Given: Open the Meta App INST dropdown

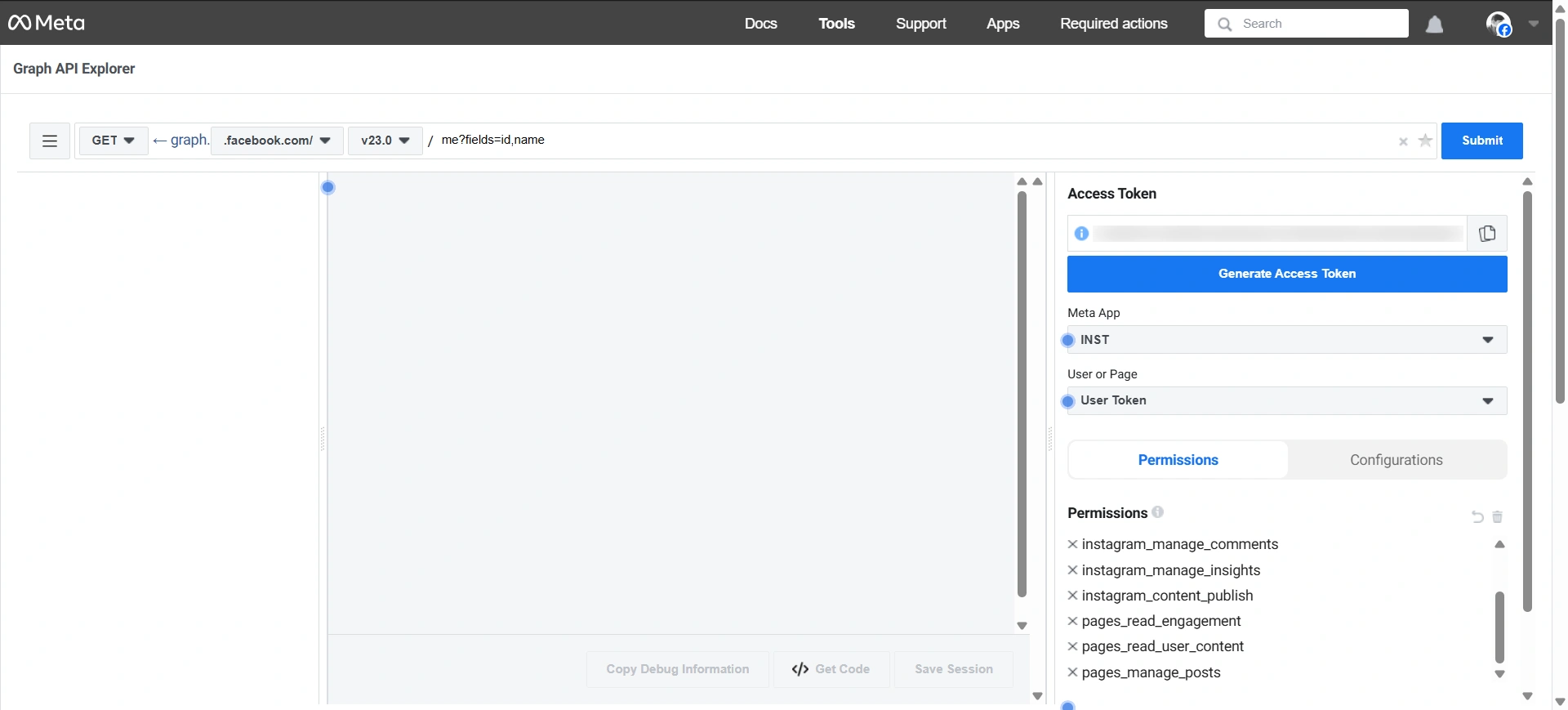Looking at the screenshot, I should [x=1287, y=340].
